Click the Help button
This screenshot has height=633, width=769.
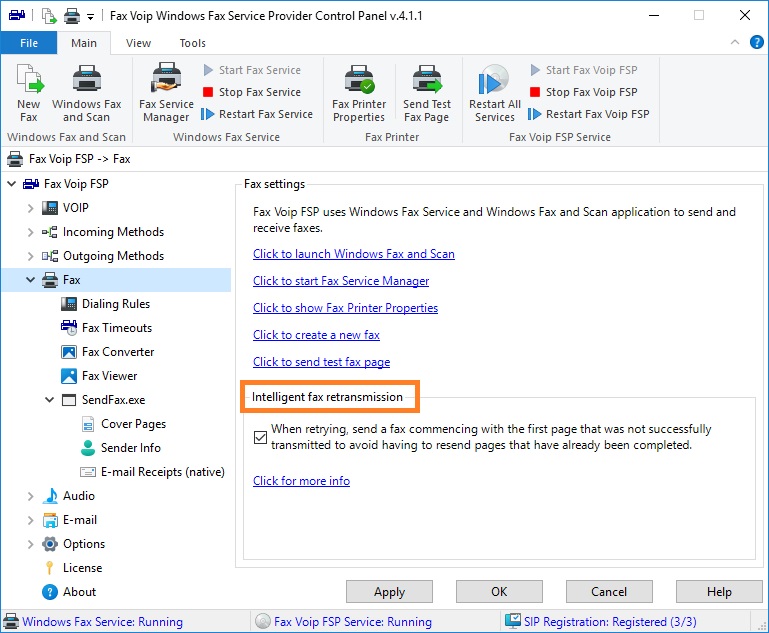pyautogui.click(x=719, y=592)
